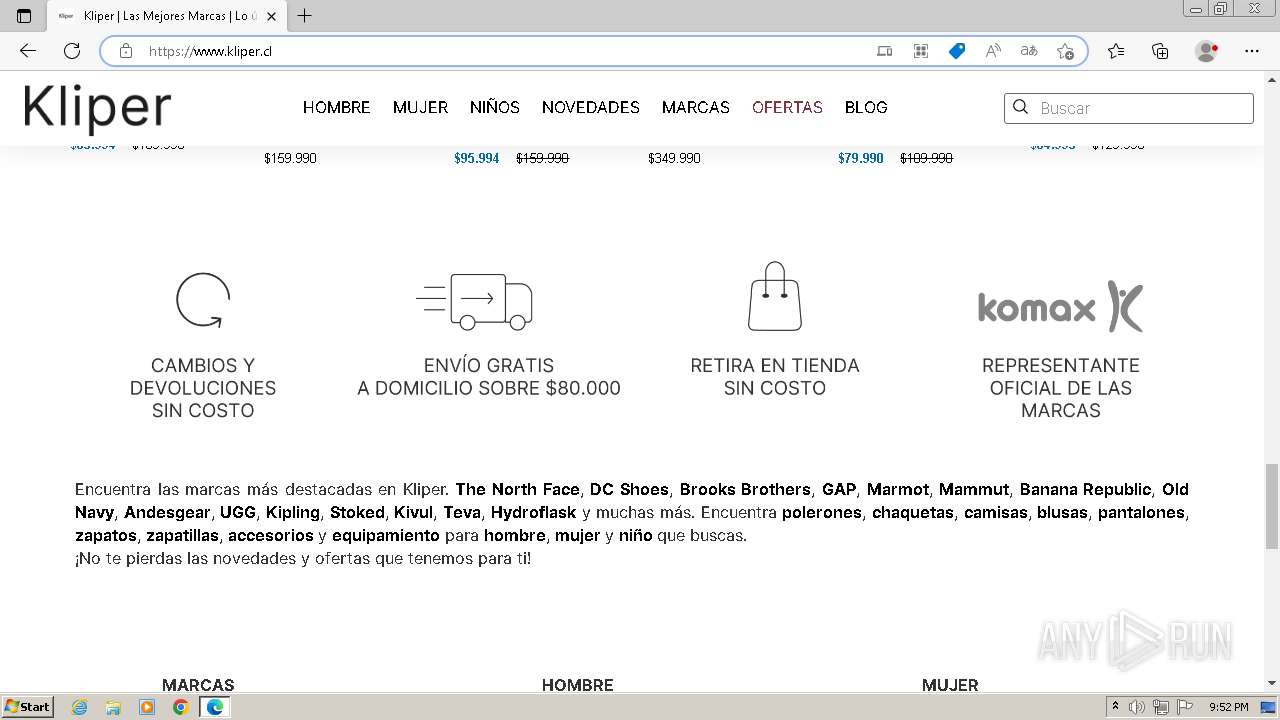
Task: Open the Stoked brand link
Action: coord(357,512)
